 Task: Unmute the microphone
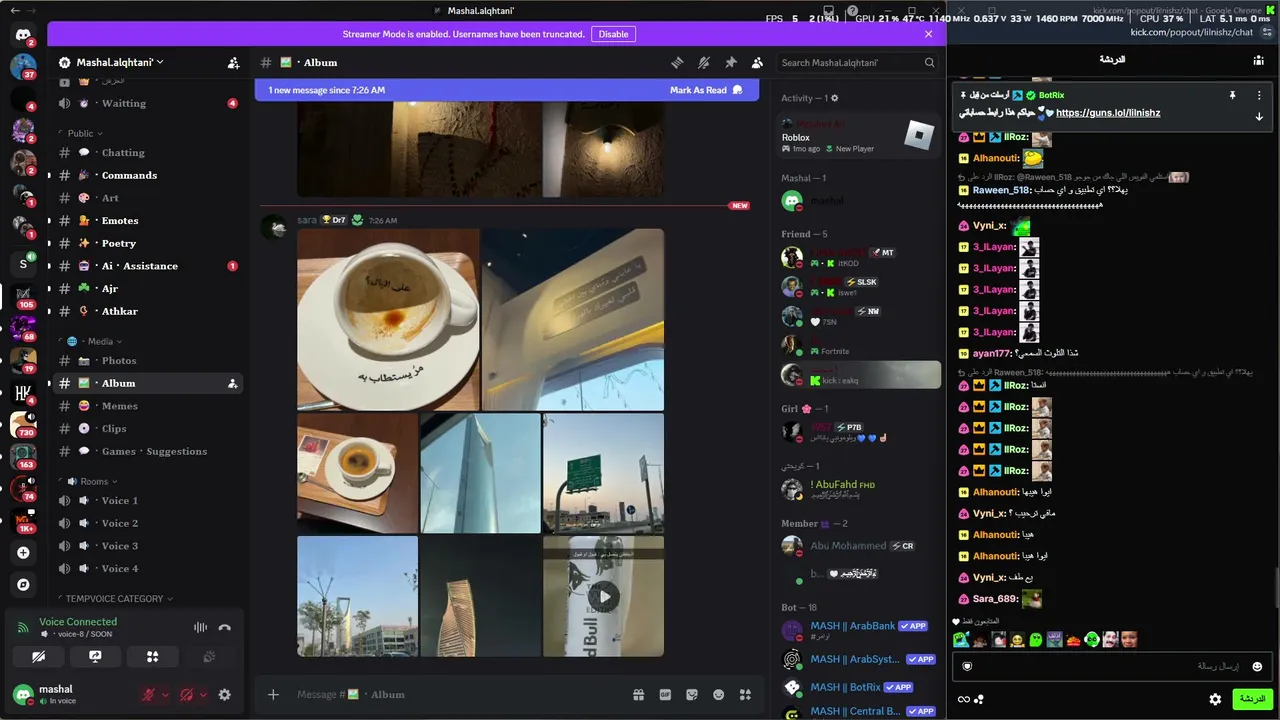click(149, 695)
